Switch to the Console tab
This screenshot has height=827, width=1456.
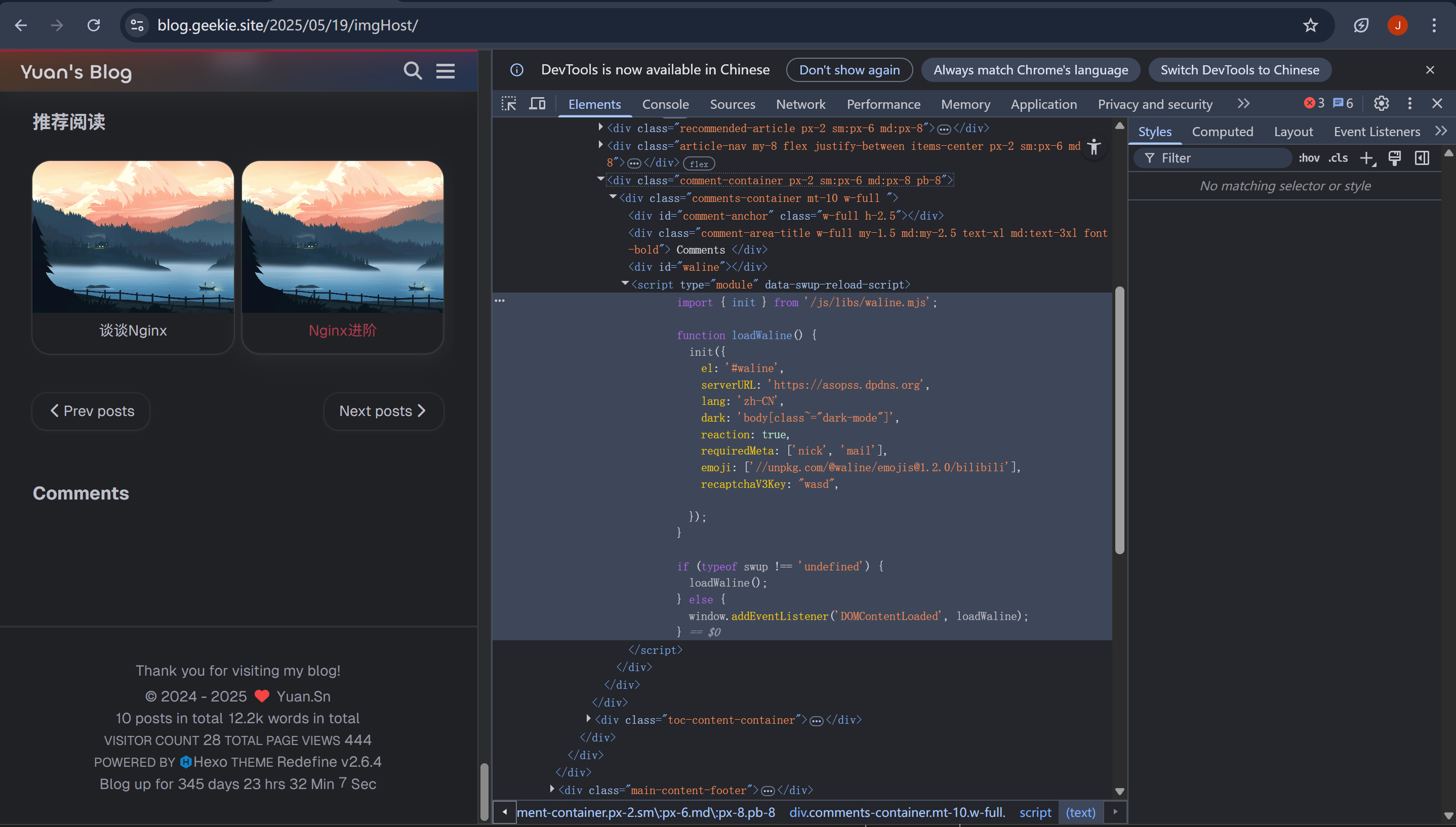coord(665,104)
